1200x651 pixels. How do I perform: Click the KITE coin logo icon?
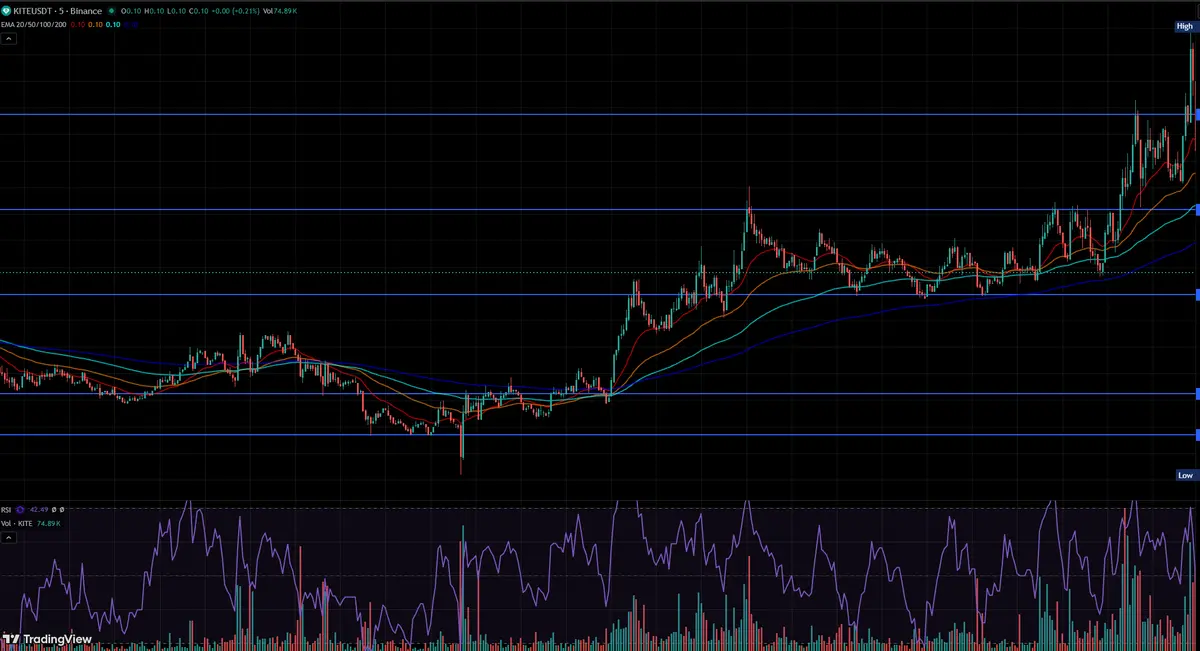[x=6, y=11]
